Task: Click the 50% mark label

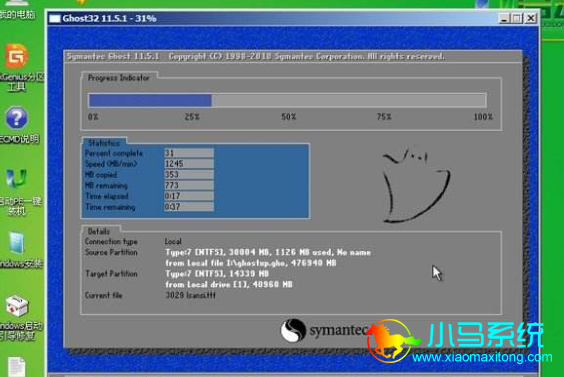Action: [x=288, y=117]
